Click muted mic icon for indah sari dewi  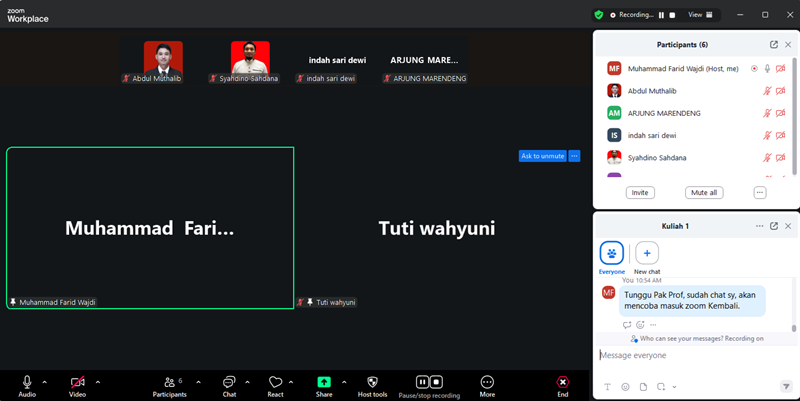pyautogui.click(x=767, y=135)
